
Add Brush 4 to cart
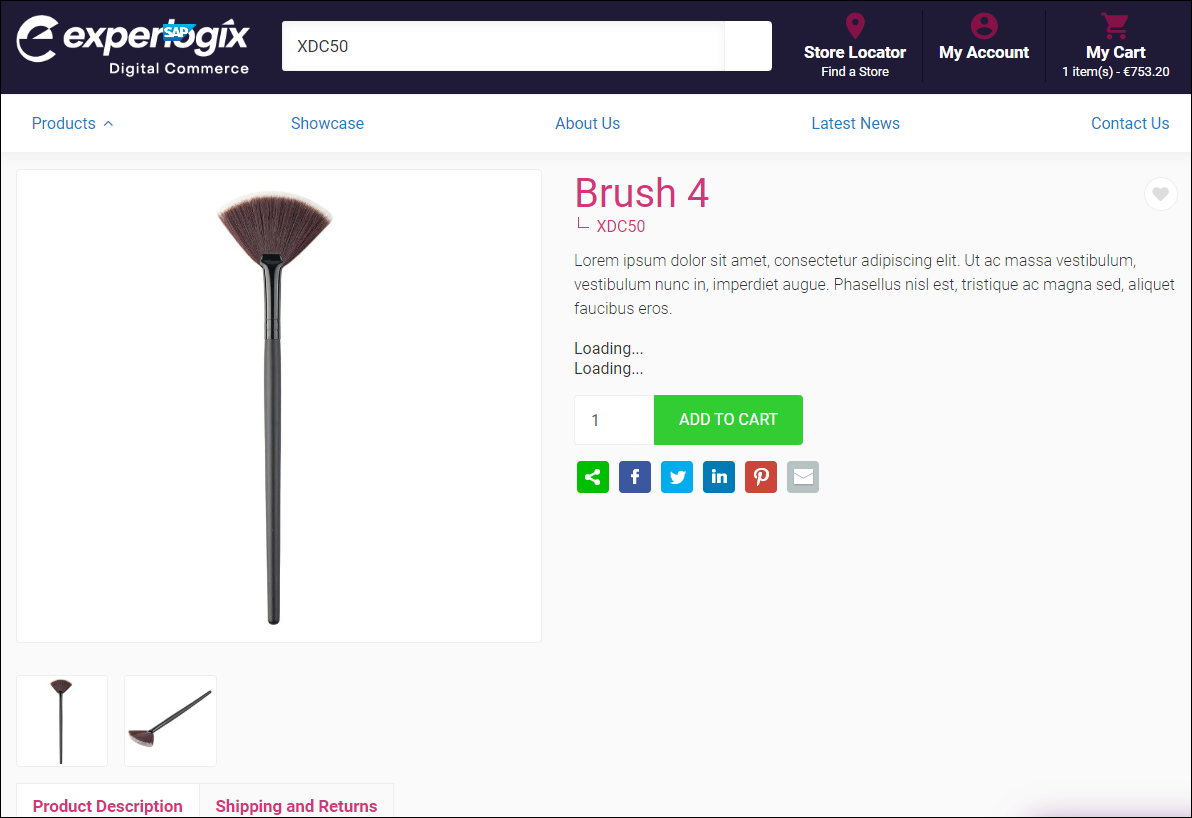coord(728,420)
